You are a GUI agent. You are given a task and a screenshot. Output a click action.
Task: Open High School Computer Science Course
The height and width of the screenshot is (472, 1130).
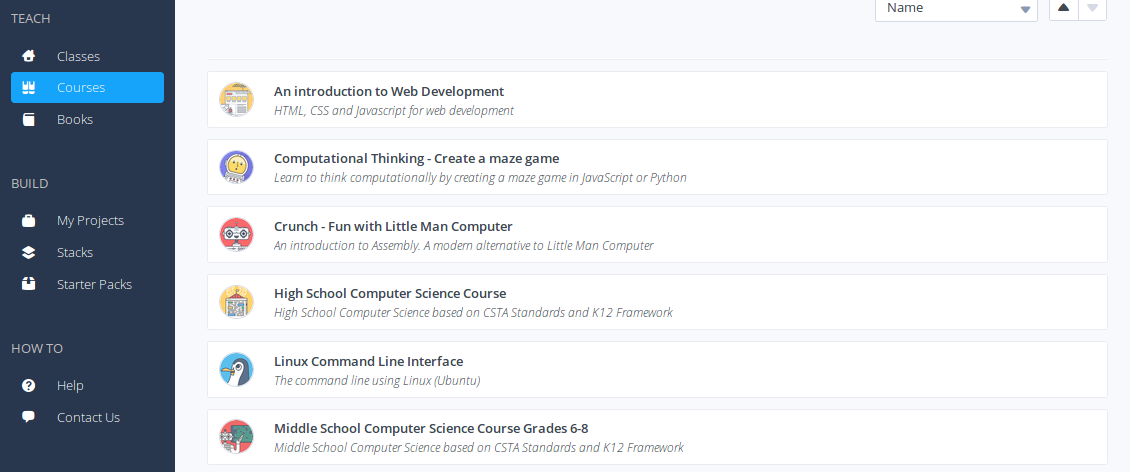click(x=657, y=302)
